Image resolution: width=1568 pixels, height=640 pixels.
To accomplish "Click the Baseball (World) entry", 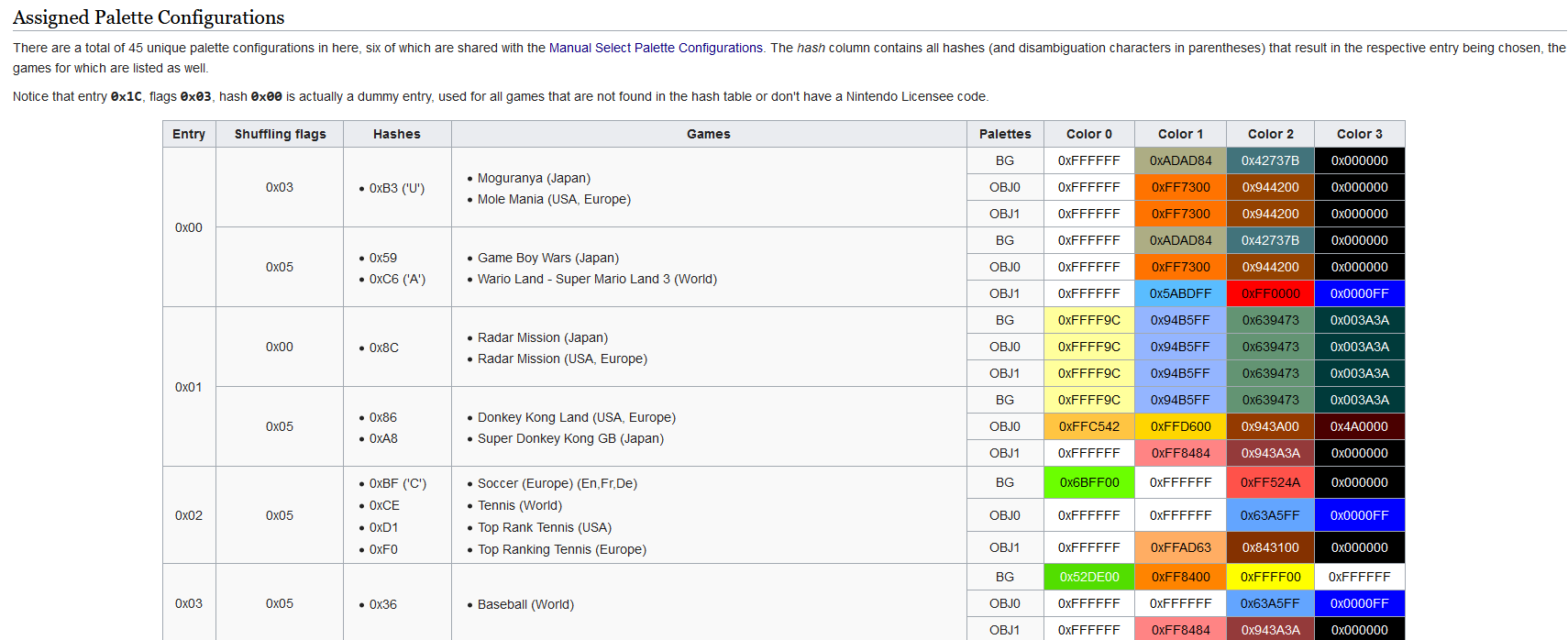I will point(525,604).
